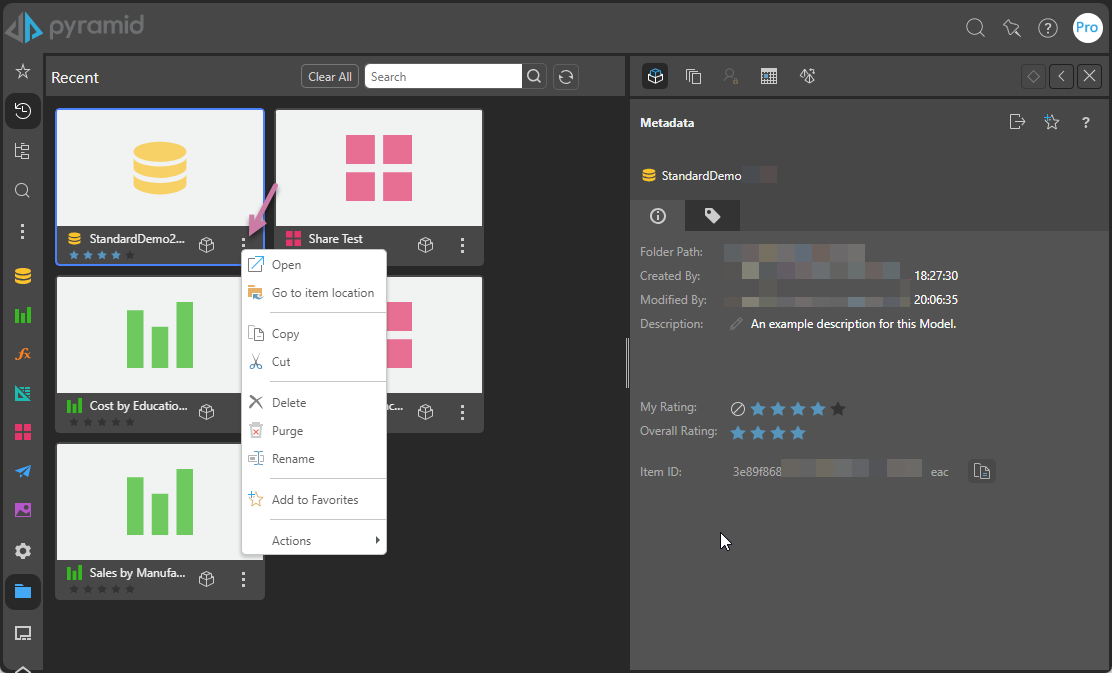
Task: Select Go to item location
Action: pos(322,293)
